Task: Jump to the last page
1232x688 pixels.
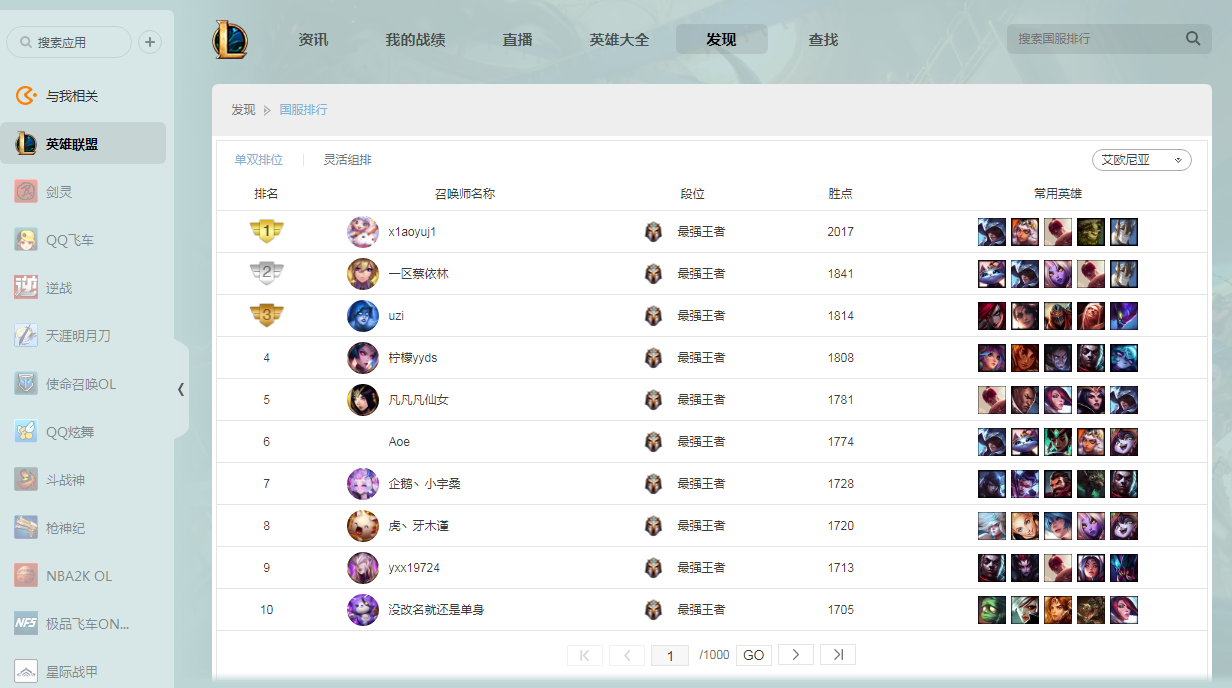Action: point(838,655)
